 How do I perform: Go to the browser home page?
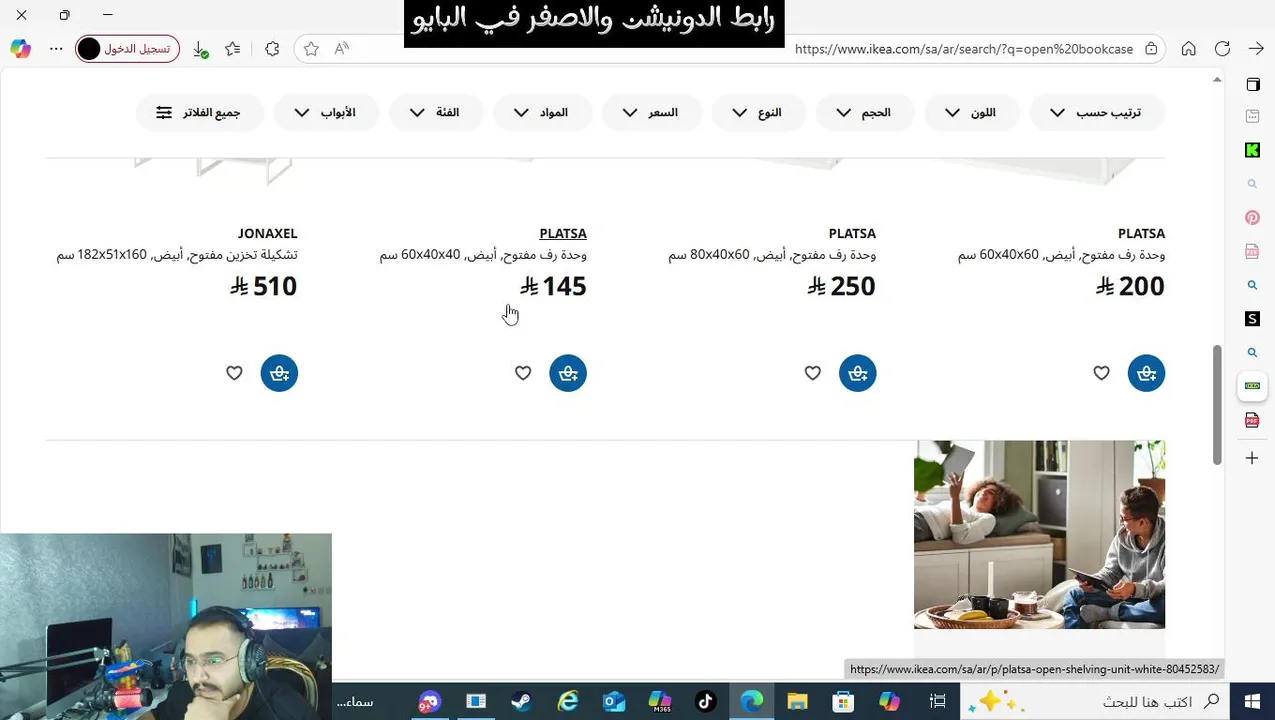point(1188,48)
